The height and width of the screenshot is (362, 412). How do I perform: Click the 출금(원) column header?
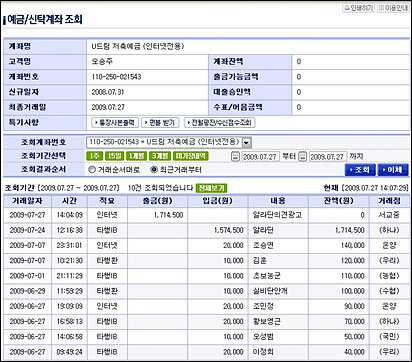pos(157,201)
